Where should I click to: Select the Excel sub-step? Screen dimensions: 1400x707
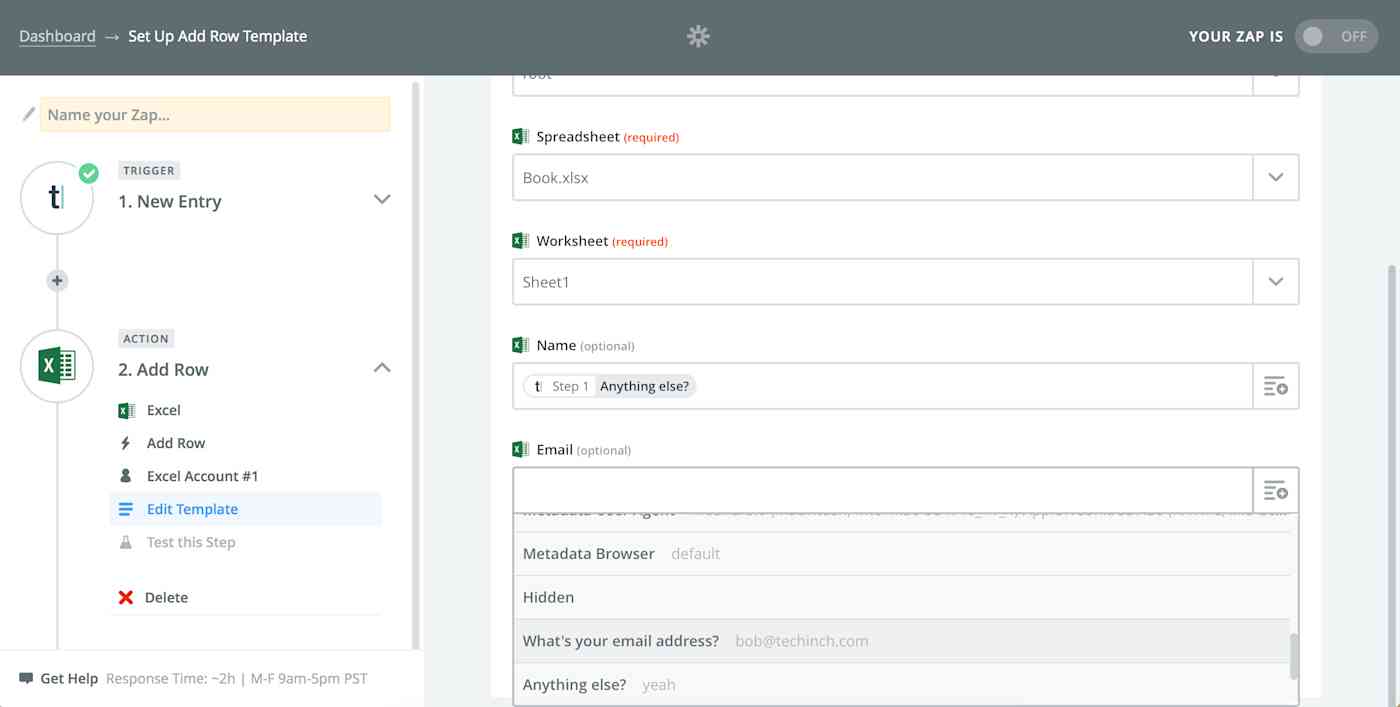164,410
